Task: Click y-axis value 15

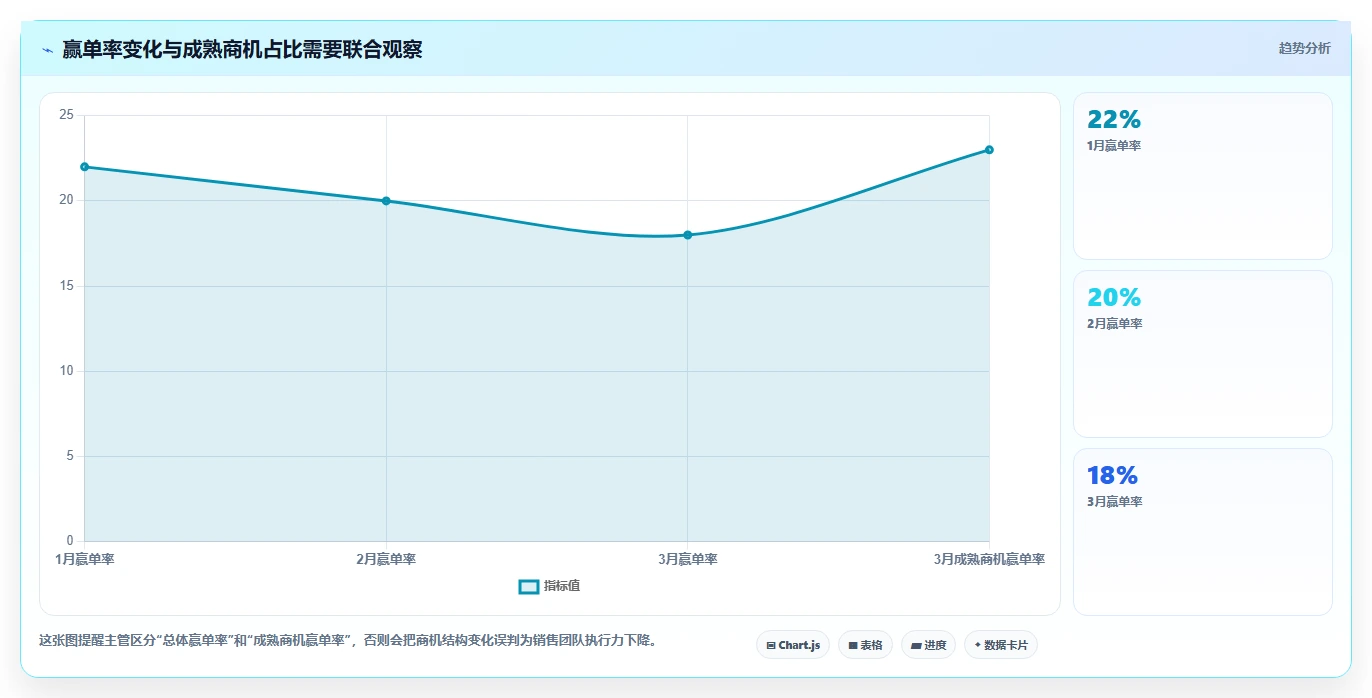Action: pyautogui.click(x=67, y=286)
